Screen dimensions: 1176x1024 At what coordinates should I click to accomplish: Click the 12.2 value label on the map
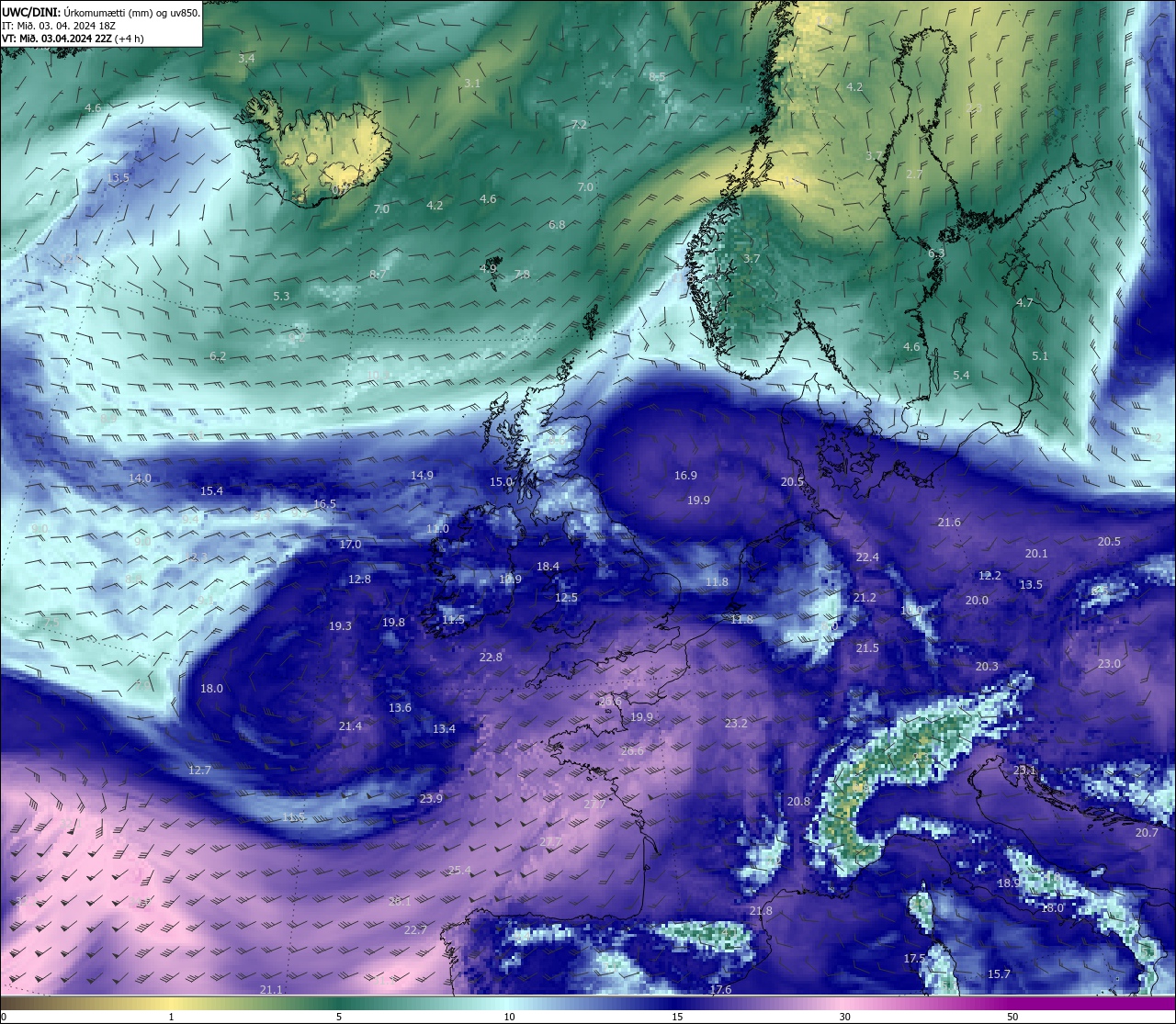pos(989,576)
